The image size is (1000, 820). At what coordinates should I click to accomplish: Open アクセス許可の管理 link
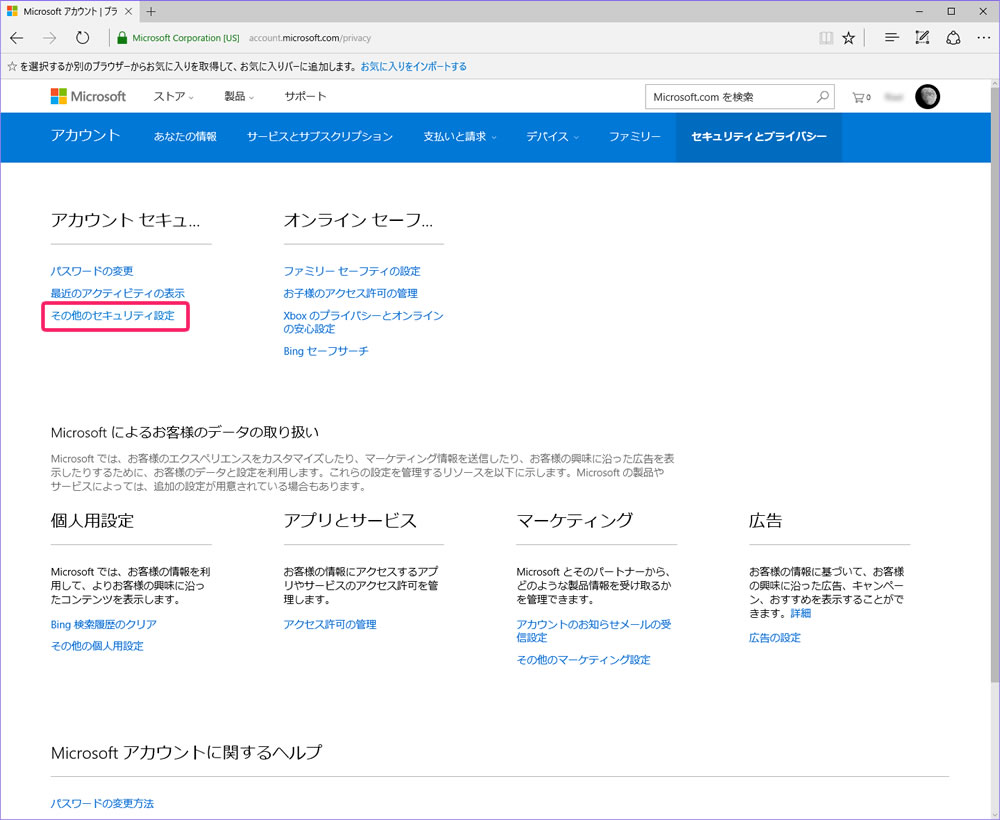pos(330,624)
